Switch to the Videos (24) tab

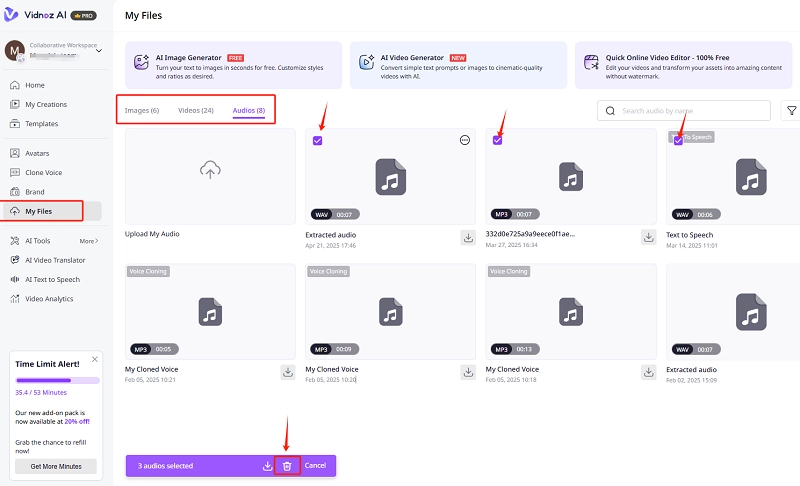(x=195, y=110)
